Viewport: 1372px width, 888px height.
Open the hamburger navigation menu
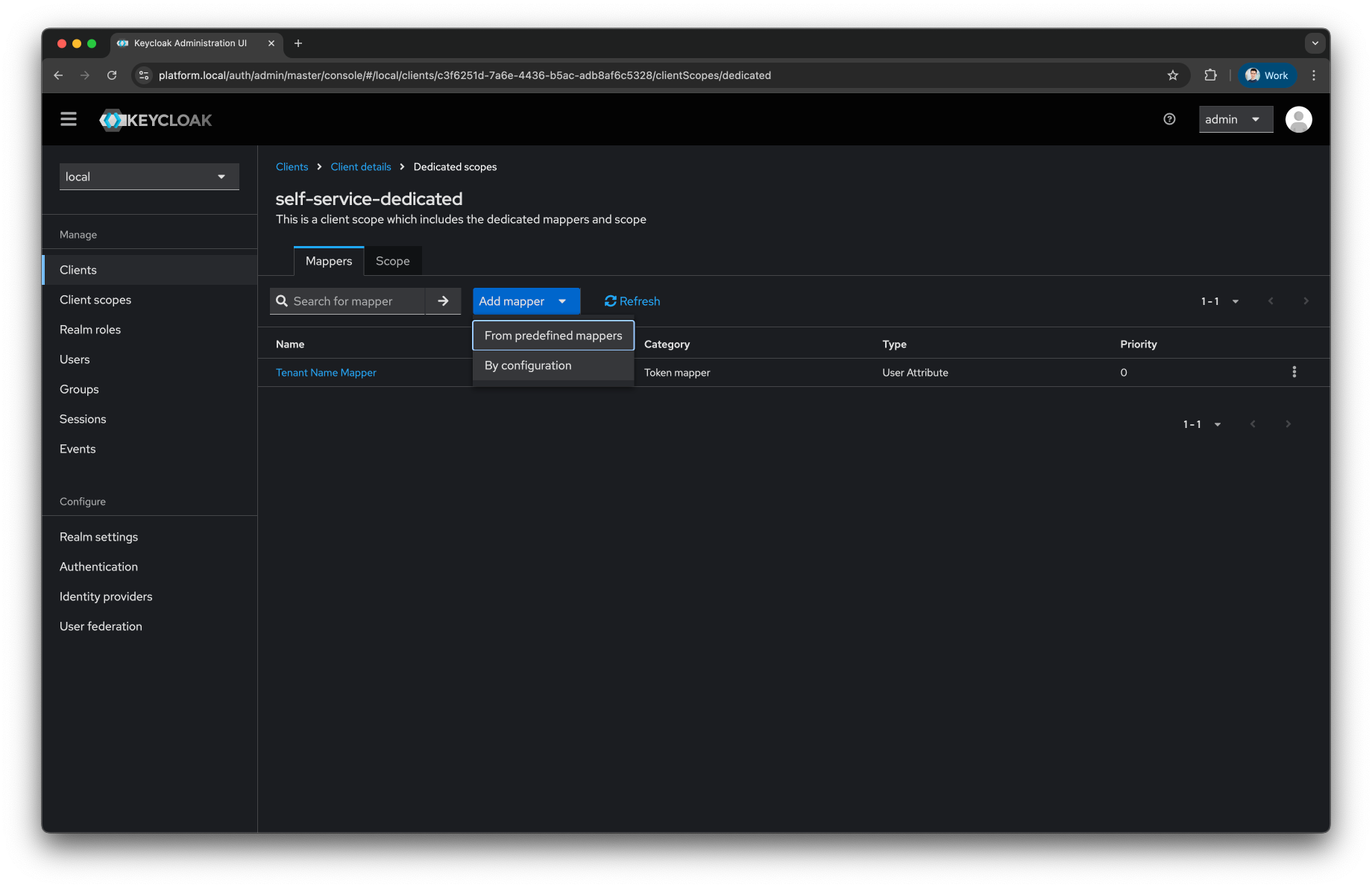(68, 119)
